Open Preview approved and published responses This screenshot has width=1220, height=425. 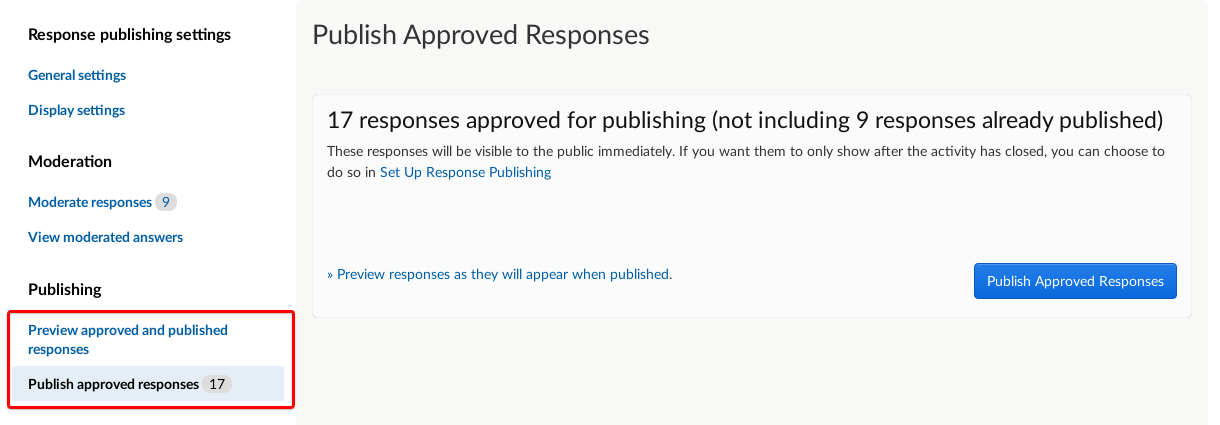128,339
